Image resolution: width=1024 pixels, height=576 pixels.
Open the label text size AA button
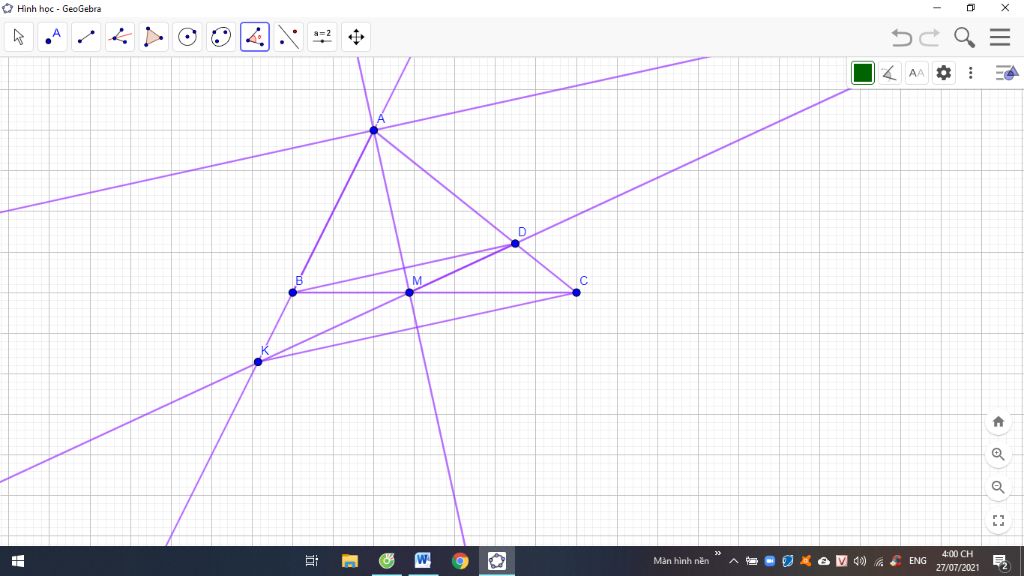pos(916,72)
